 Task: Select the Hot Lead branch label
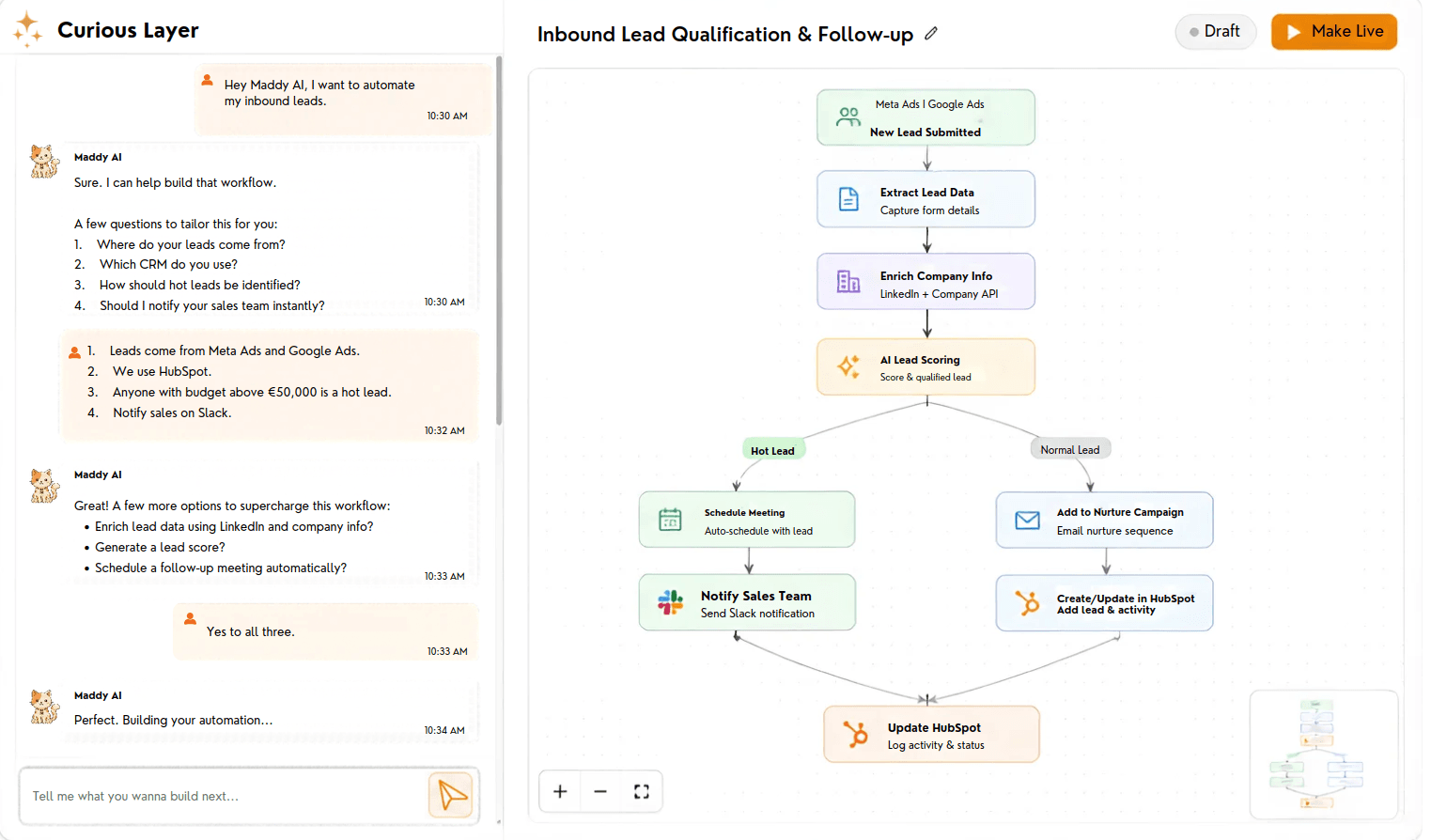click(x=772, y=451)
